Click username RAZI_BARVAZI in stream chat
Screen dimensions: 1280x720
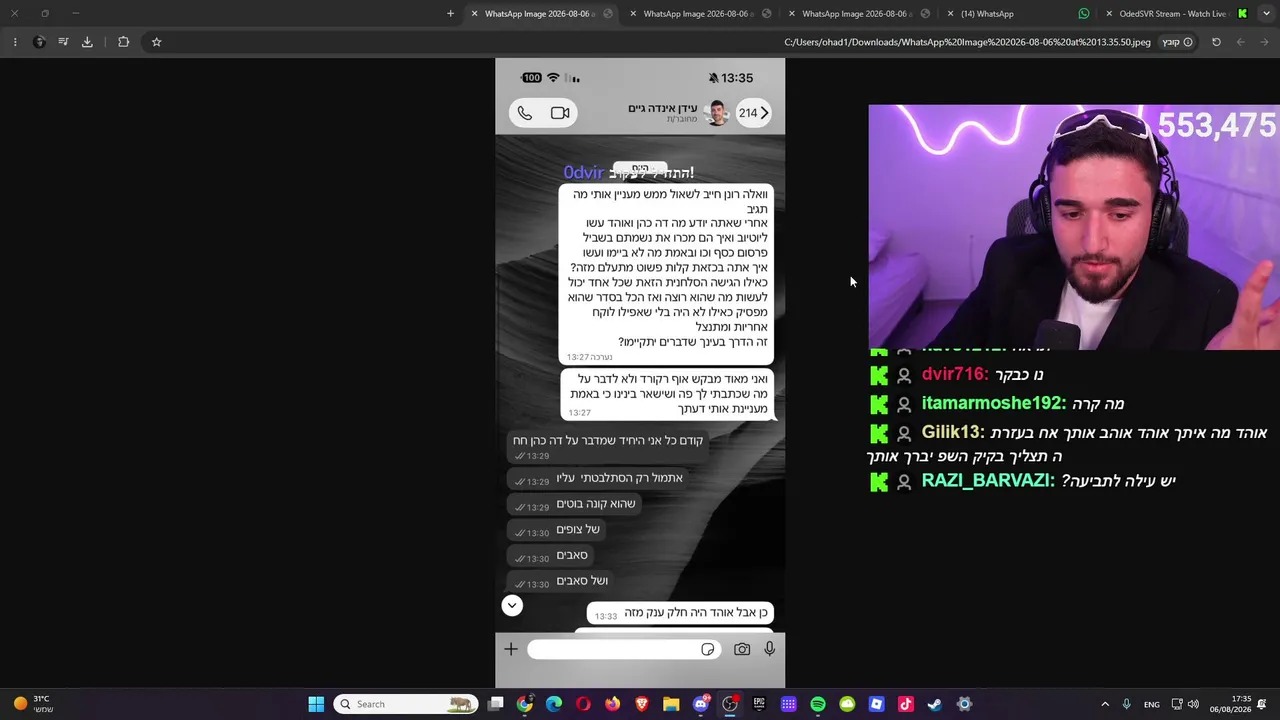coord(988,481)
